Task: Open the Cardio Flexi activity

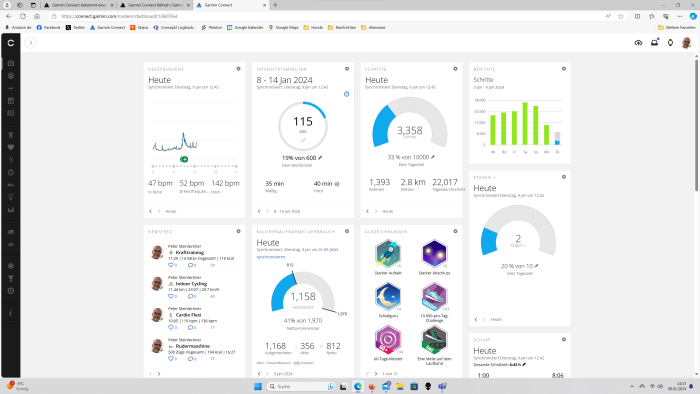Action: pyautogui.click(x=188, y=315)
